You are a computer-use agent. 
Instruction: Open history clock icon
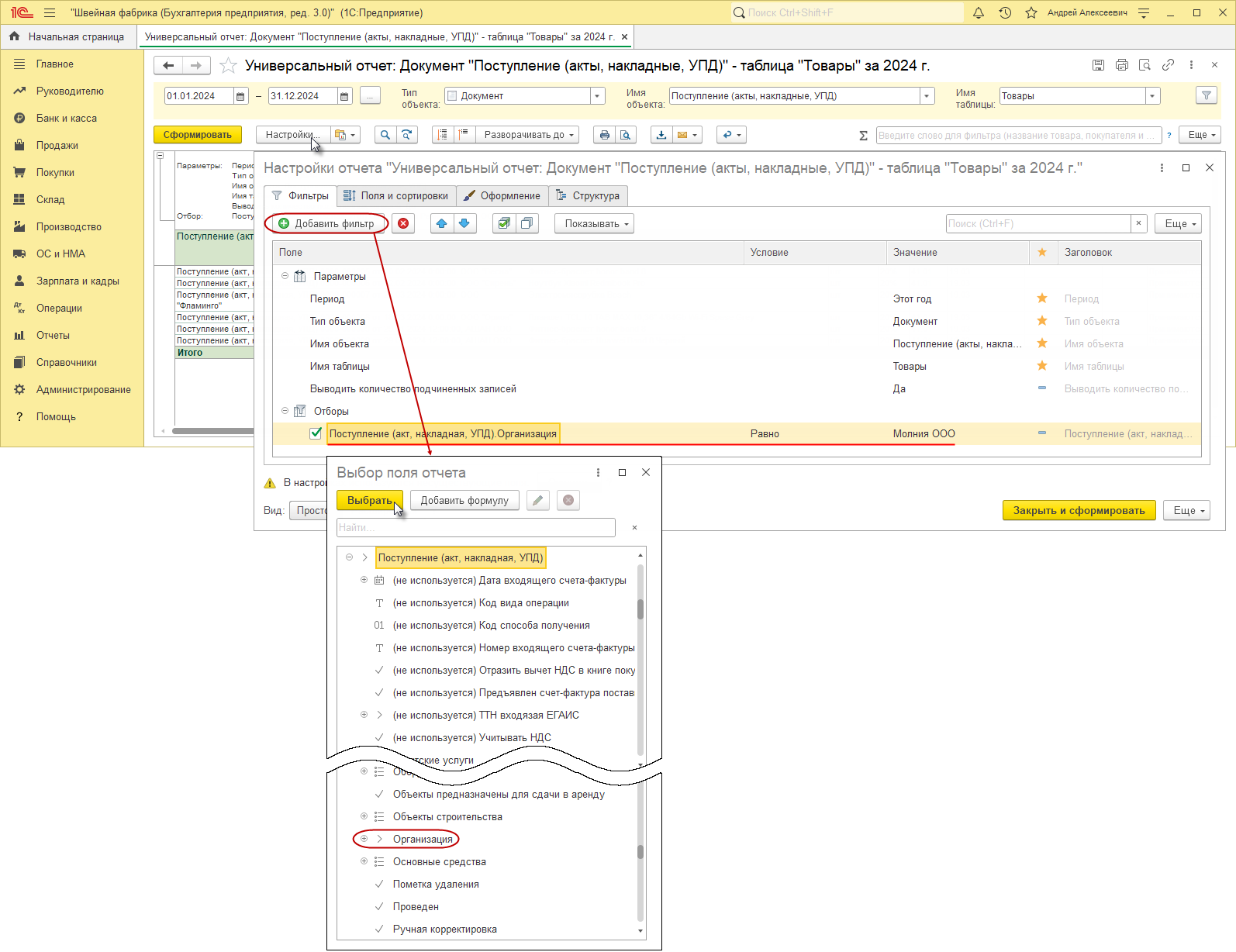[x=1005, y=12]
